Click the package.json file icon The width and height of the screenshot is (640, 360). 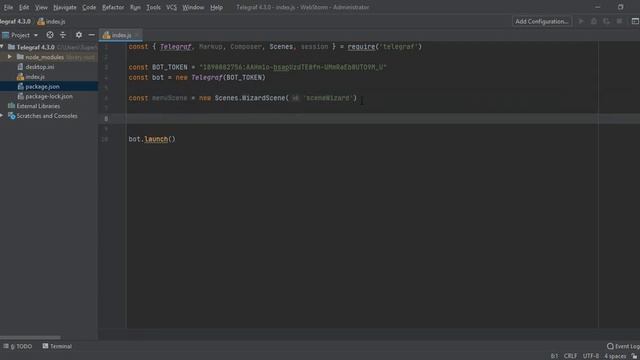click(20, 87)
